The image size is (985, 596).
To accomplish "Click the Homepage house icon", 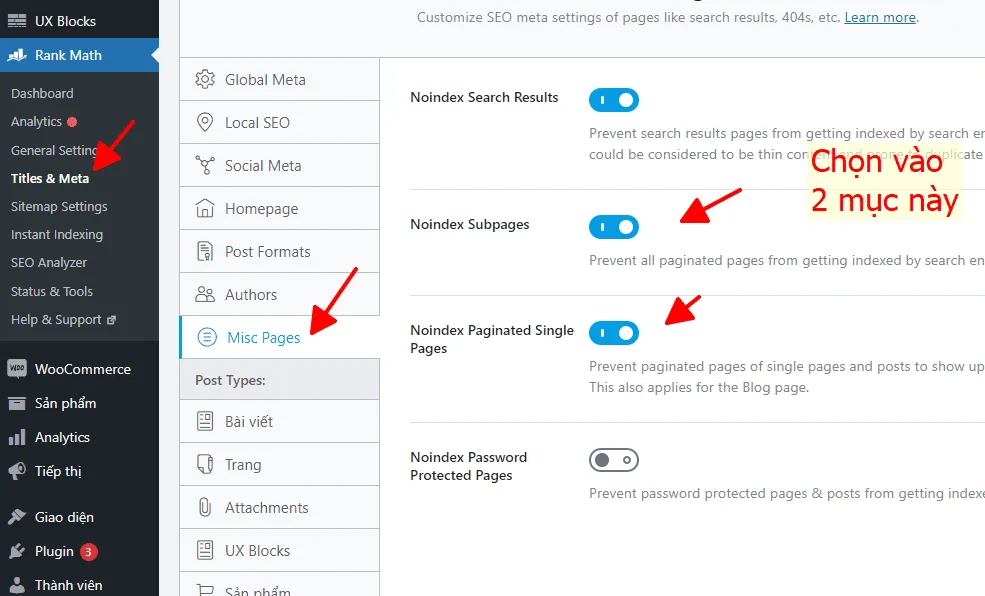I will (x=205, y=209).
